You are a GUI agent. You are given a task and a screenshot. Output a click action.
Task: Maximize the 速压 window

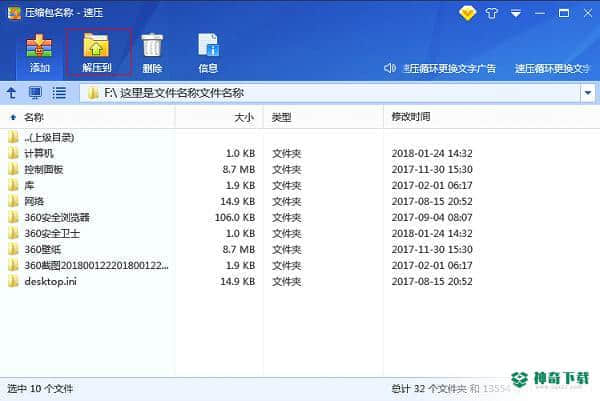[564, 13]
